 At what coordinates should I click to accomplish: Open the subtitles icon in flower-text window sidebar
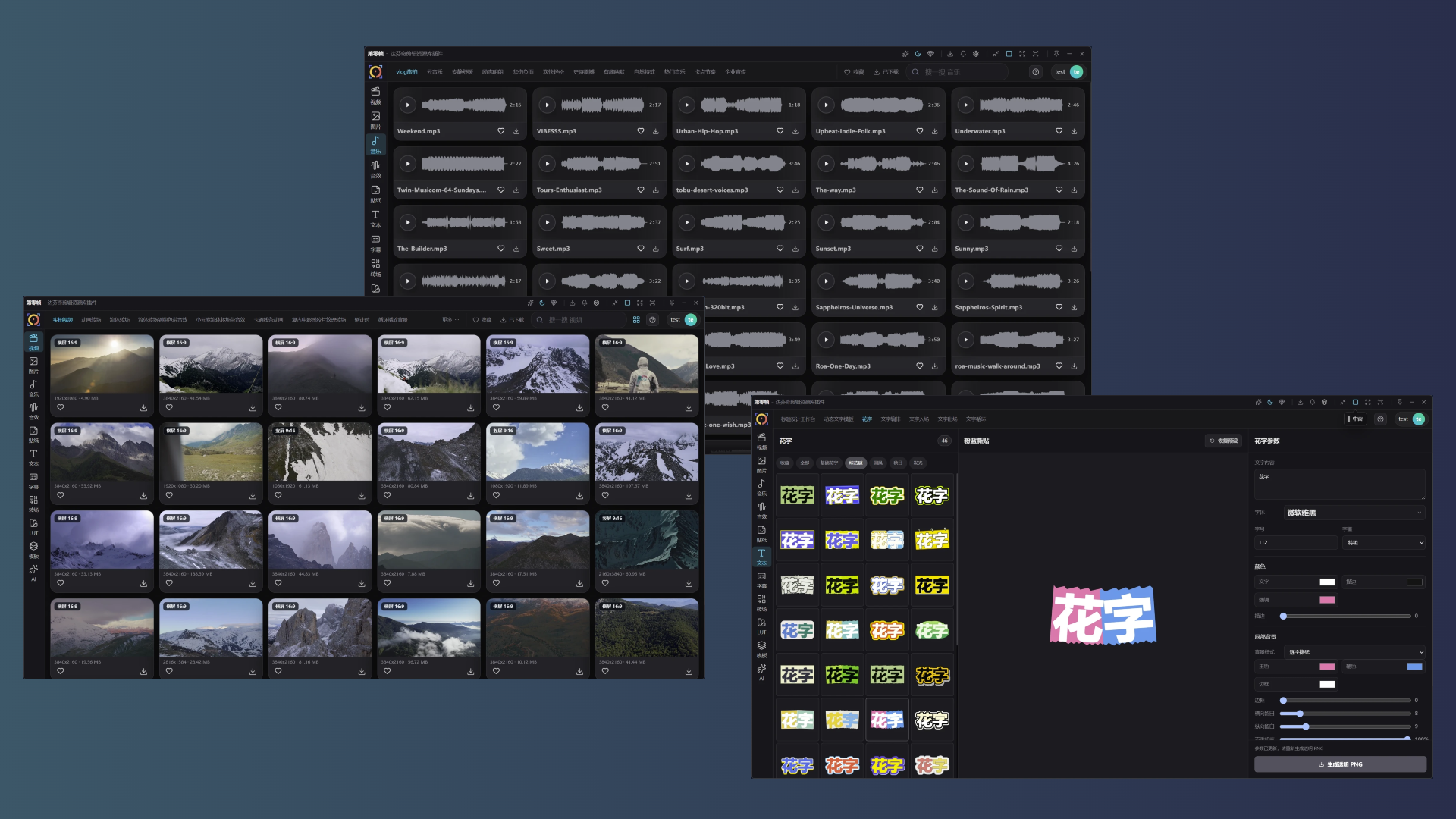click(761, 580)
